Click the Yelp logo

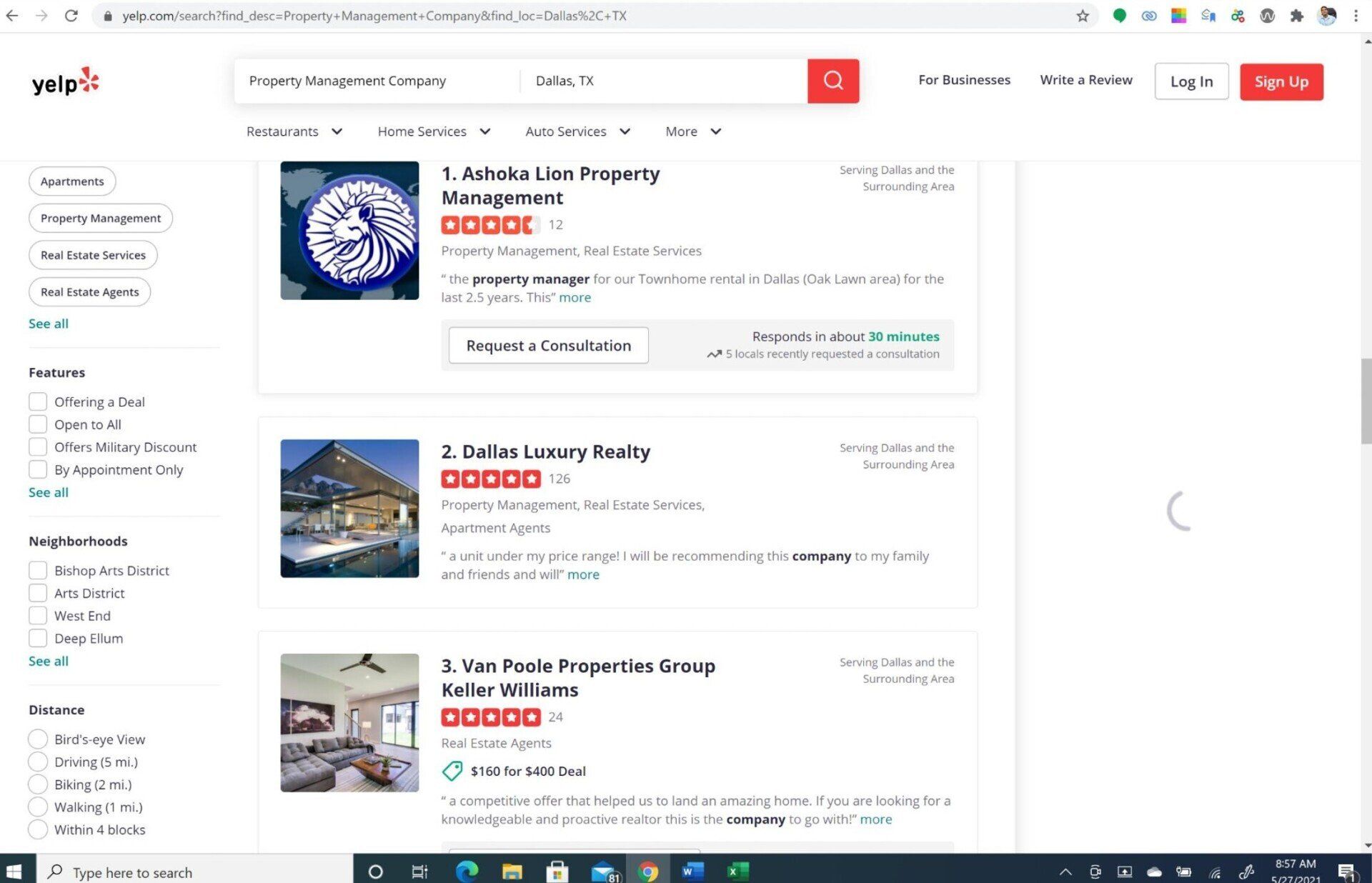66,81
